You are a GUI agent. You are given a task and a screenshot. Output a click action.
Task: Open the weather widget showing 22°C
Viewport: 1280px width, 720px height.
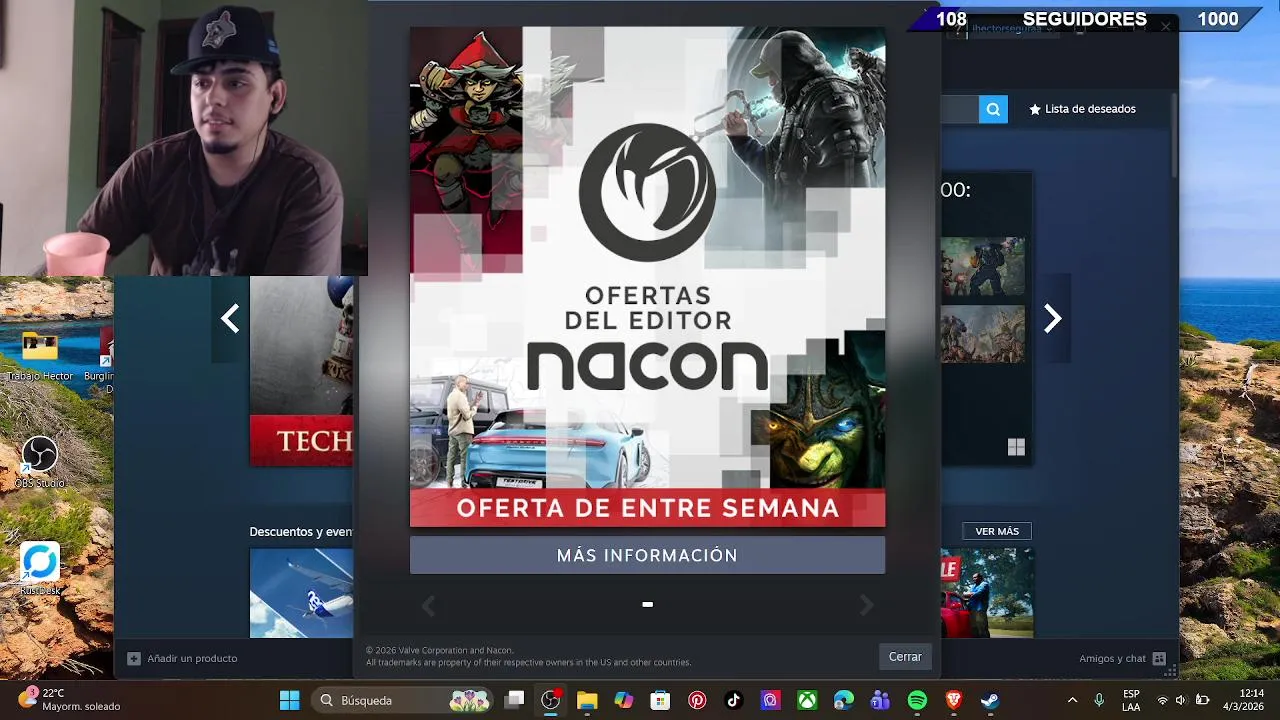click(x=70, y=700)
